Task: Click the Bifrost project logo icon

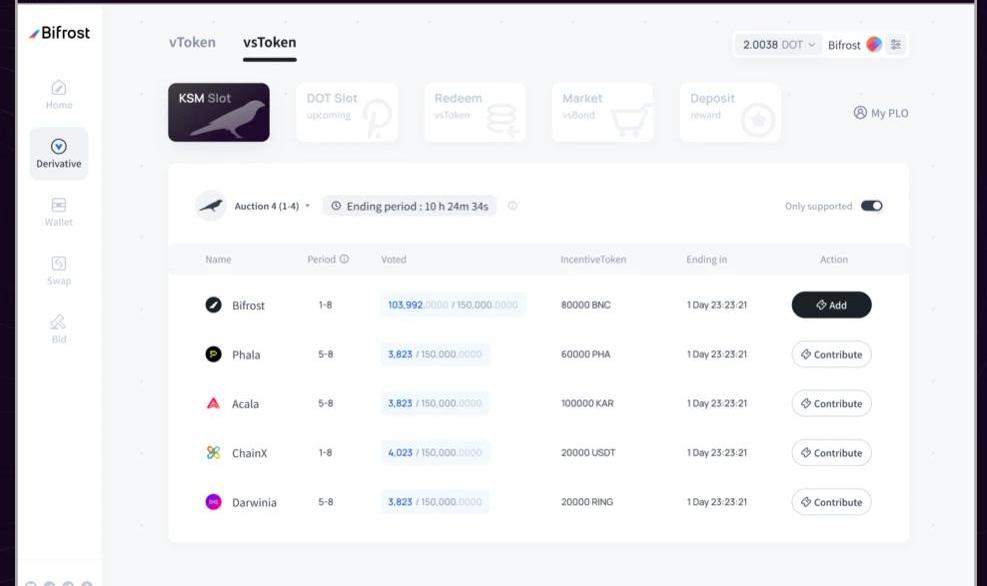Action: pos(213,305)
